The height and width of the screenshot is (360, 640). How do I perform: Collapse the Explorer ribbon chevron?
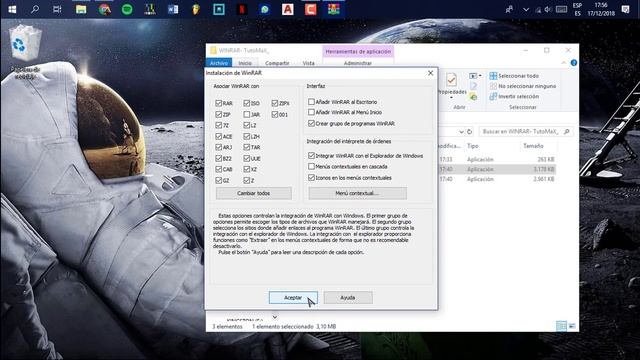click(x=564, y=63)
